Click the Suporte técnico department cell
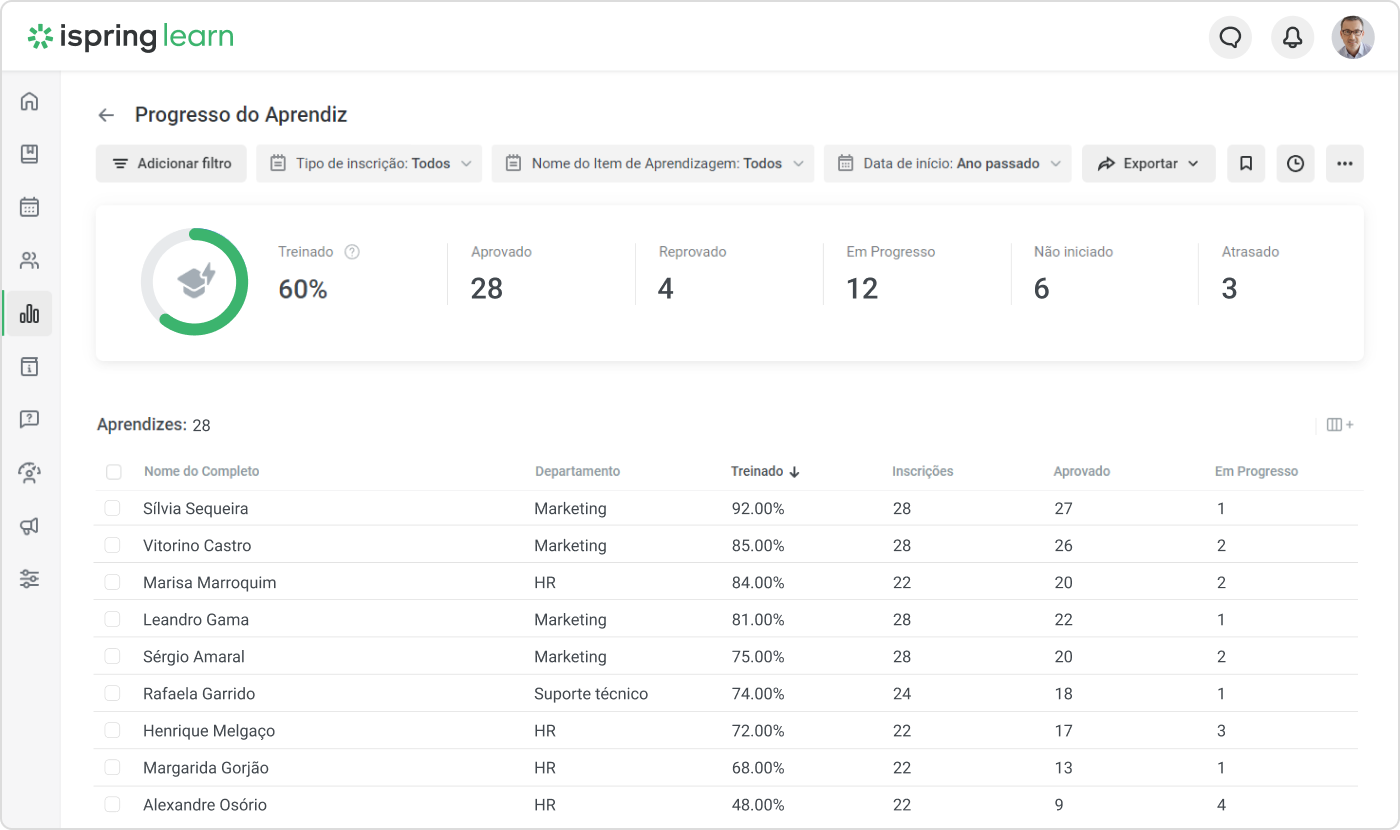1400x830 pixels. (591, 693)
